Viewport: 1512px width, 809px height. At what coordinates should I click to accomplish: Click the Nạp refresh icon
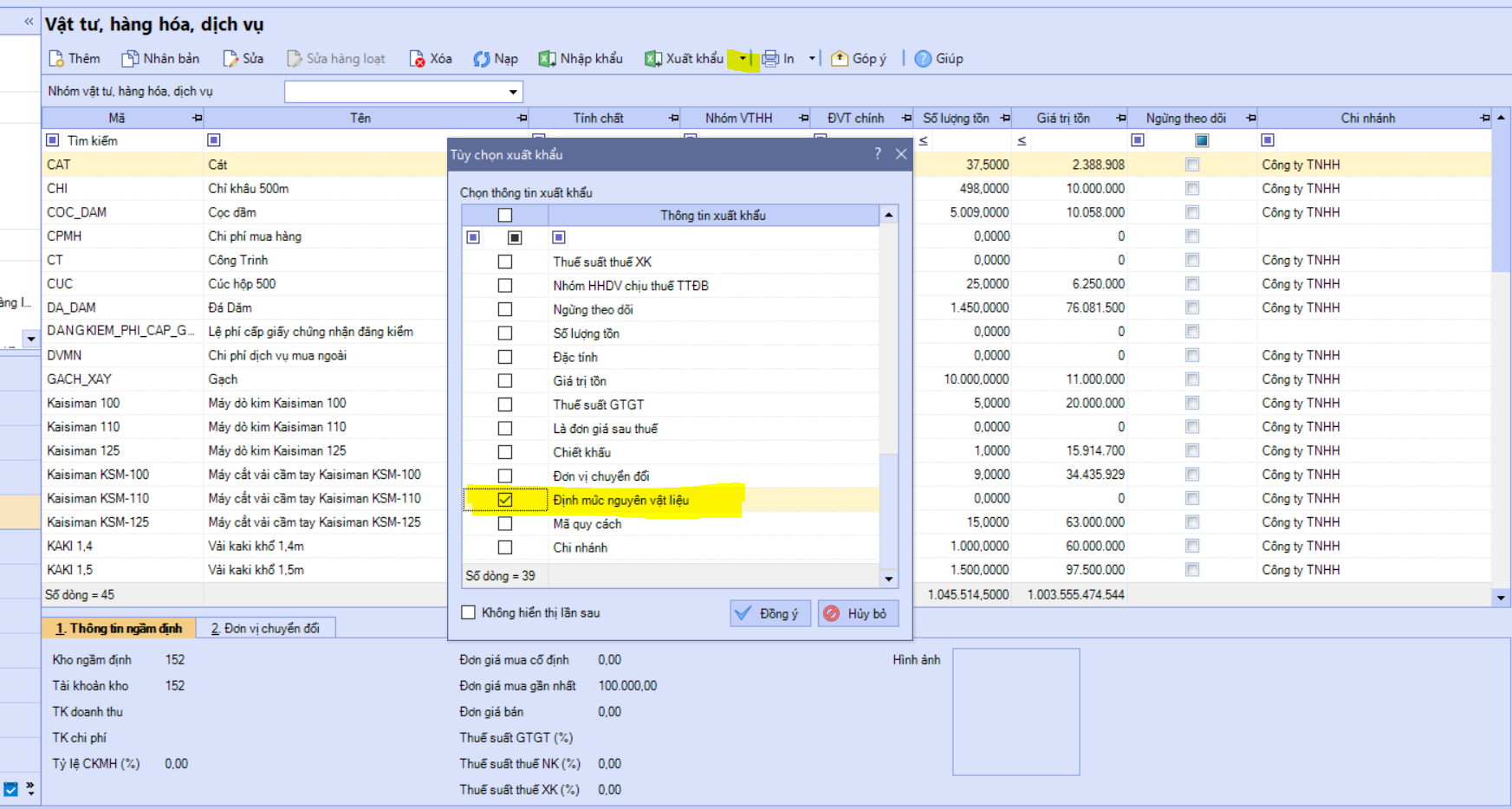[482, 58]
